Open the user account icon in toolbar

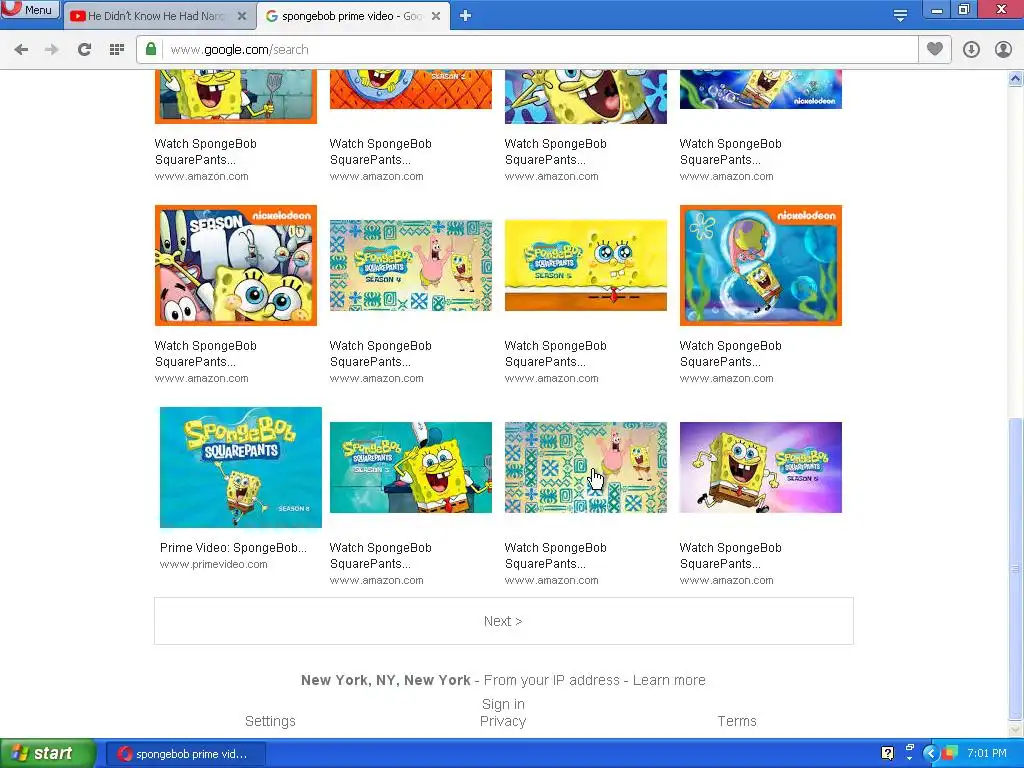pyautogui.click(x=1003, y=50)
